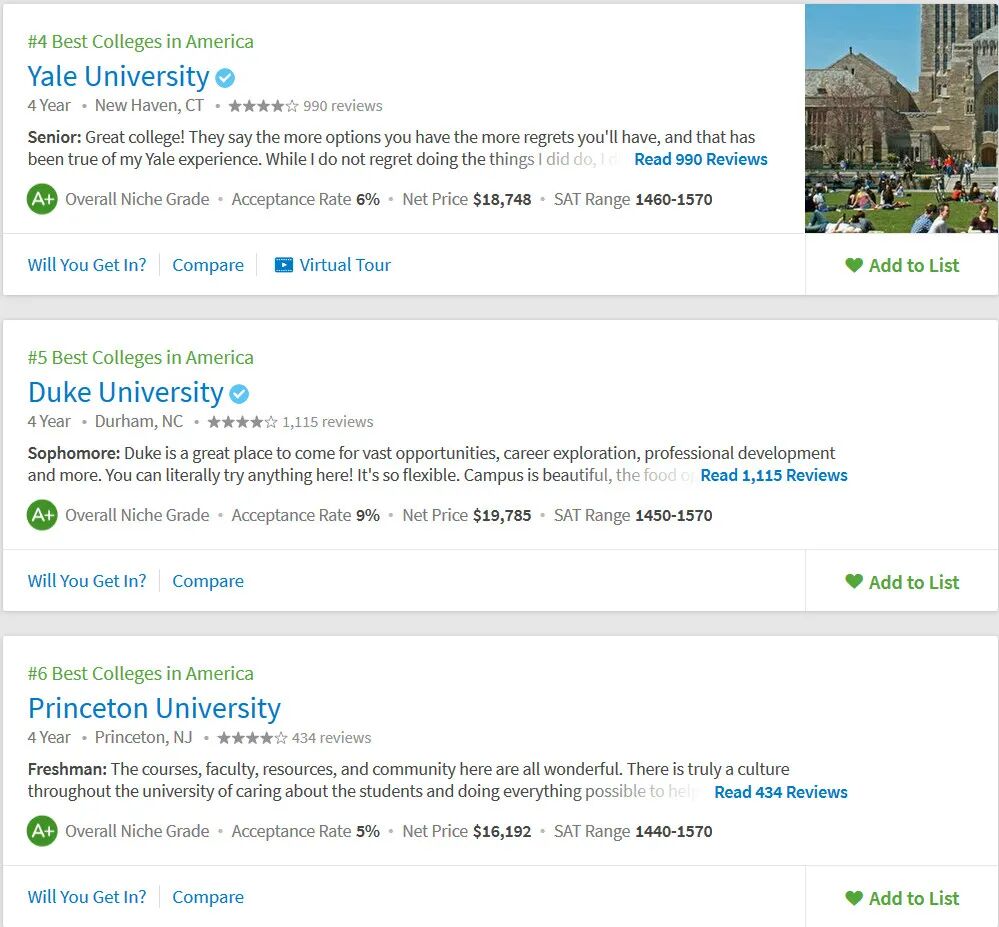Click Yale University's verified checkmark badge

click(225, 78)
